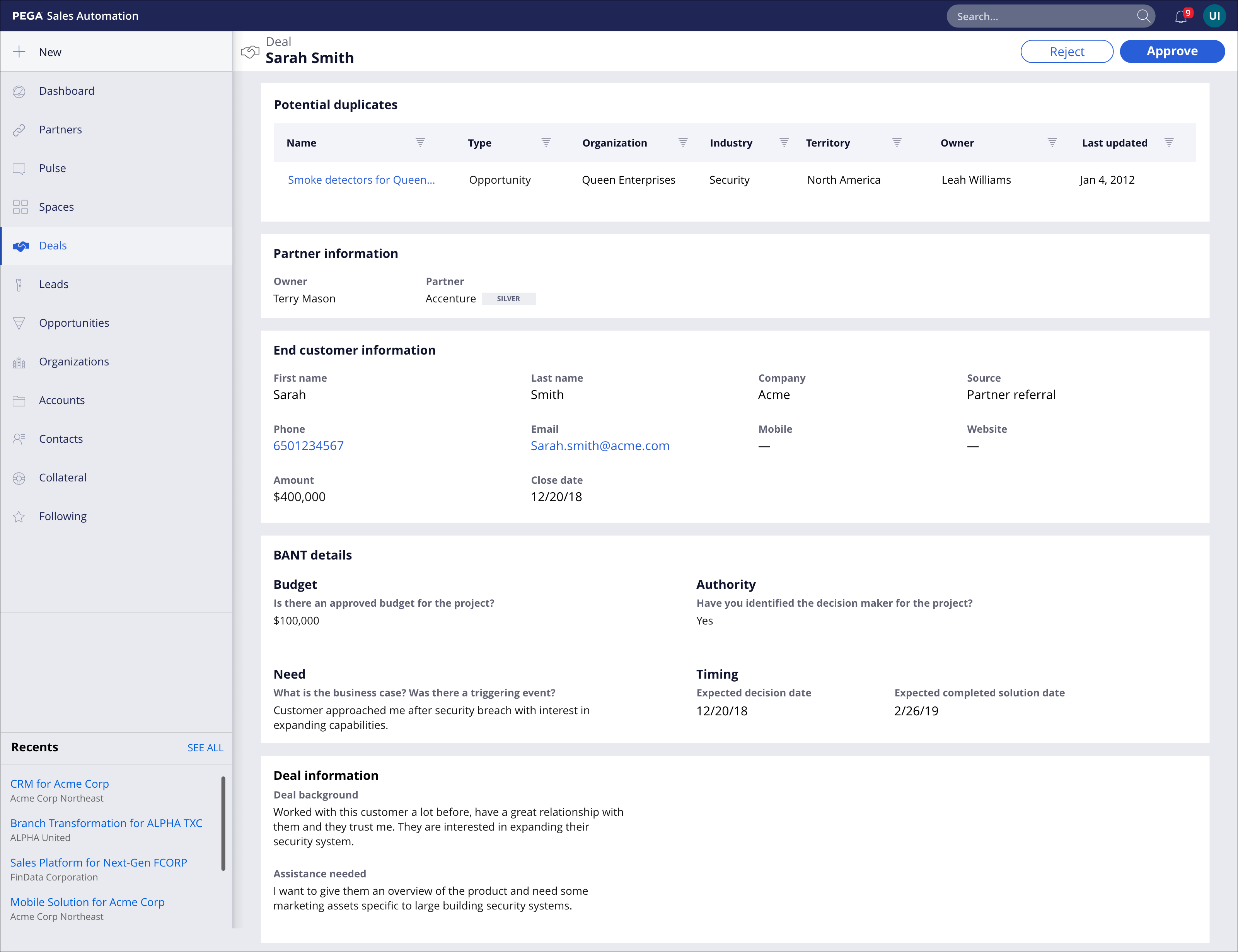Image resolution: width=1238 pixels, height=952 pixels.
Task: Click the Opportunities funnel icon
Action: click(x=19, y=323)
